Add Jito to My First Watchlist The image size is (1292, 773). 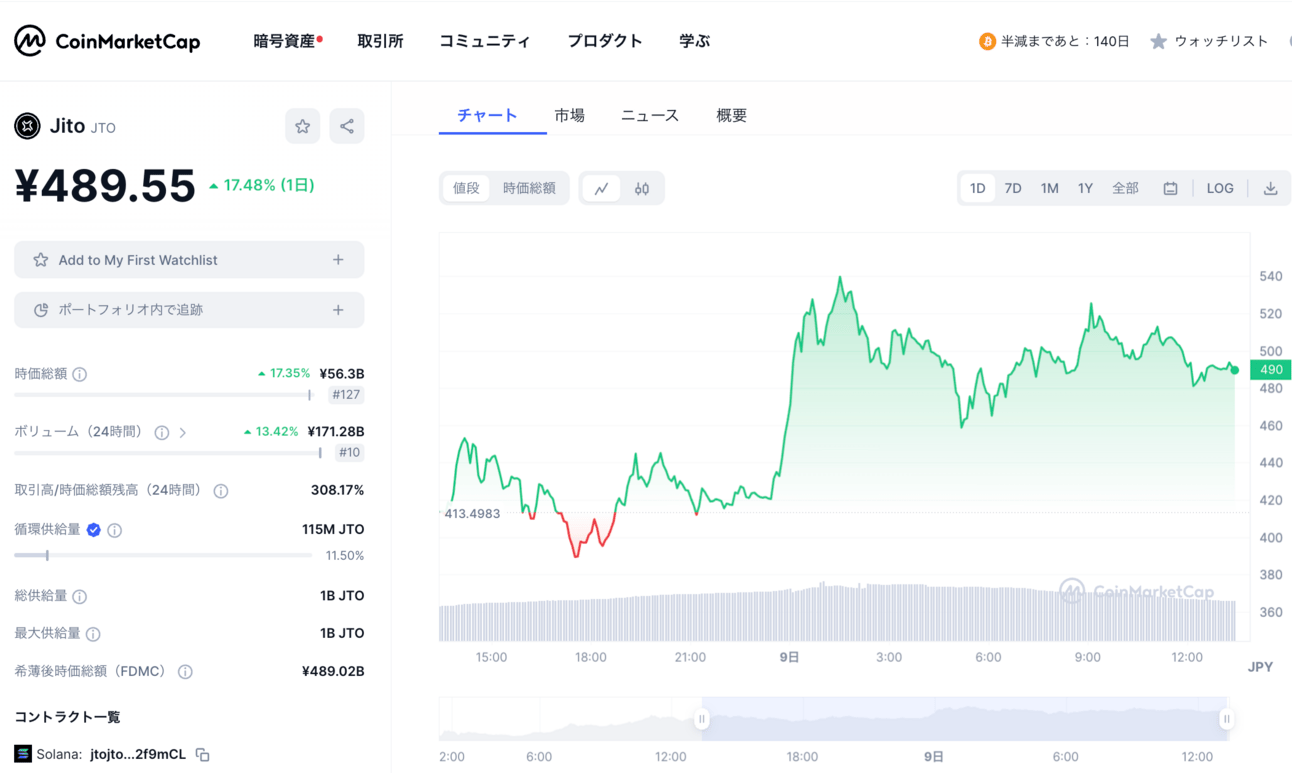point(189,260)
